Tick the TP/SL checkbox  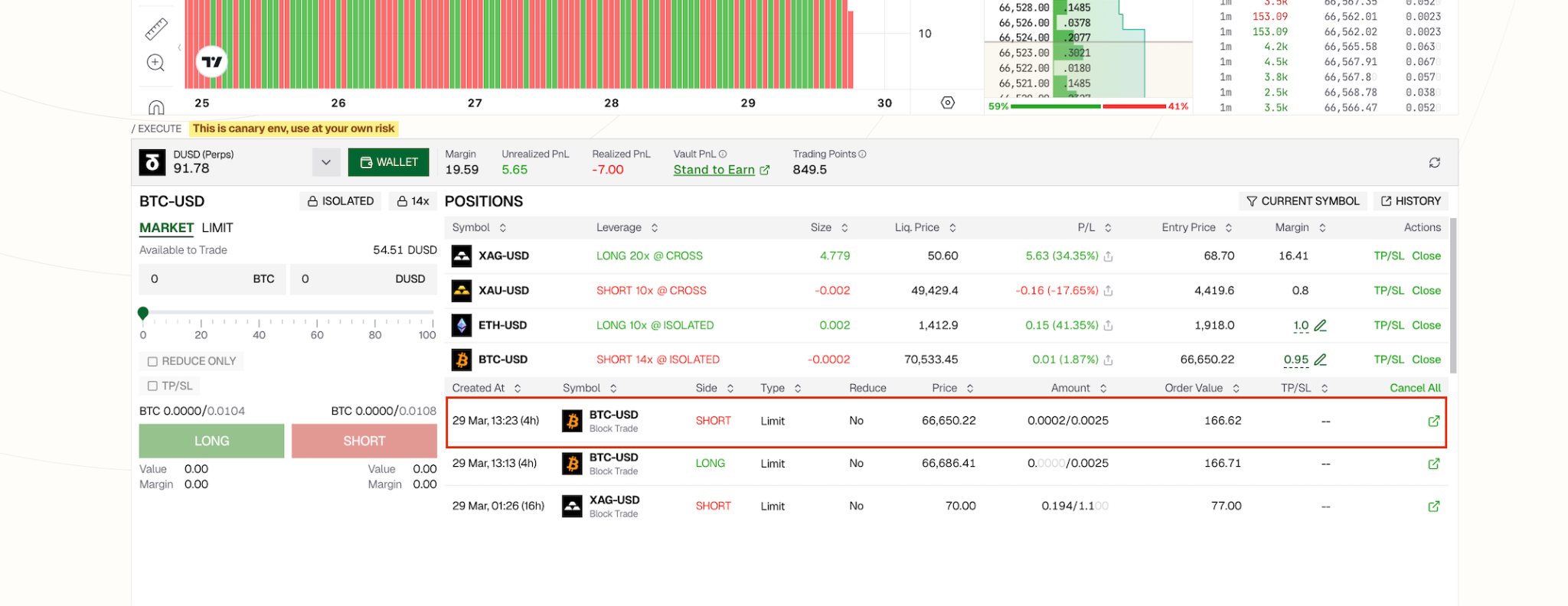pos(152,386)
